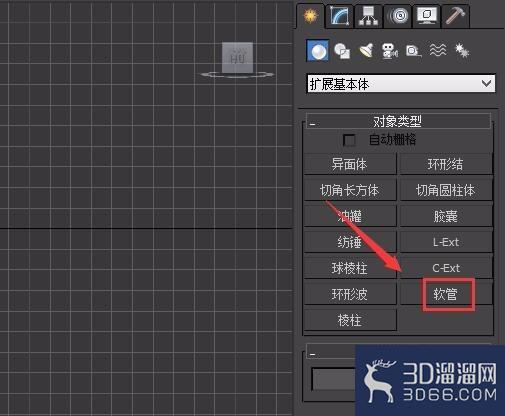Select the Space Warps wave icon
Viewport: 505px width, 416px height.
pyautogui.click(x=438, y=51)
